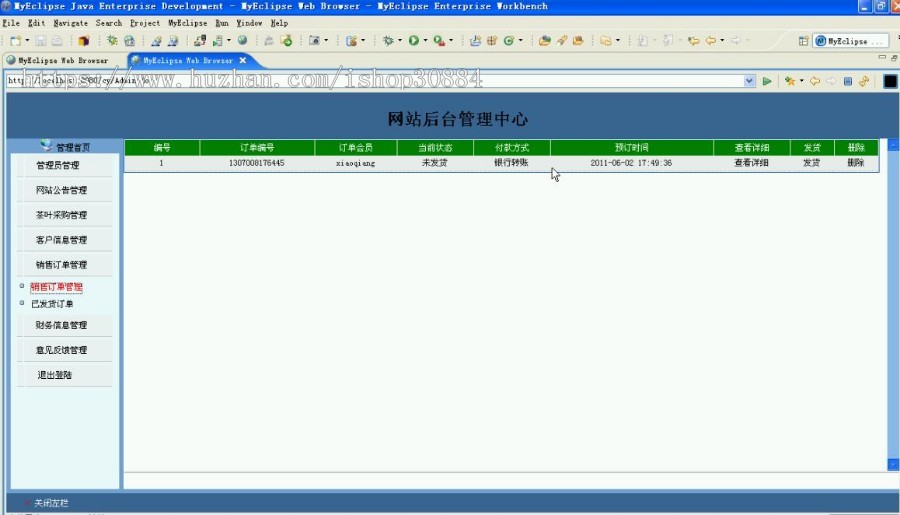Image resolution: width=900 pixels, height=515 pixels.
Task: Open the run server dropdown arrow
Action: pos(228,41)
